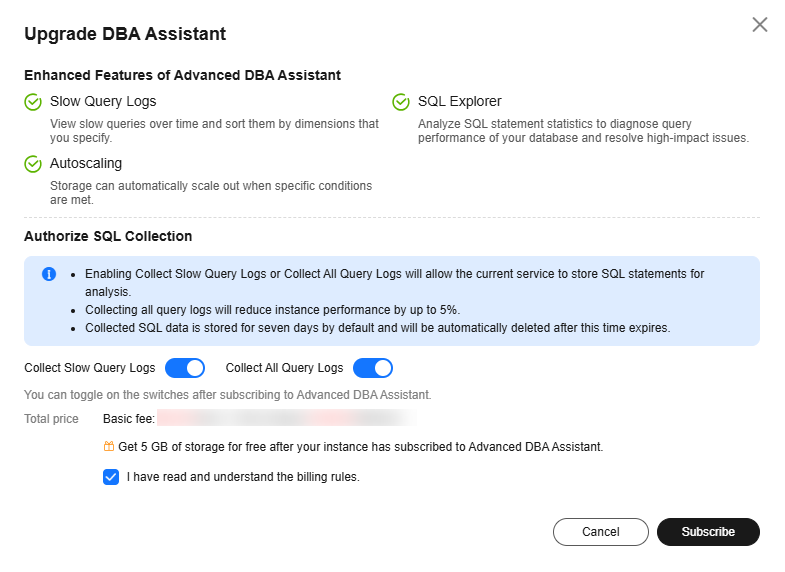The height and width of the screenshot is (572, 785).
Task: Click the Autoscaling feature title
Action: (x=86, y=163)
